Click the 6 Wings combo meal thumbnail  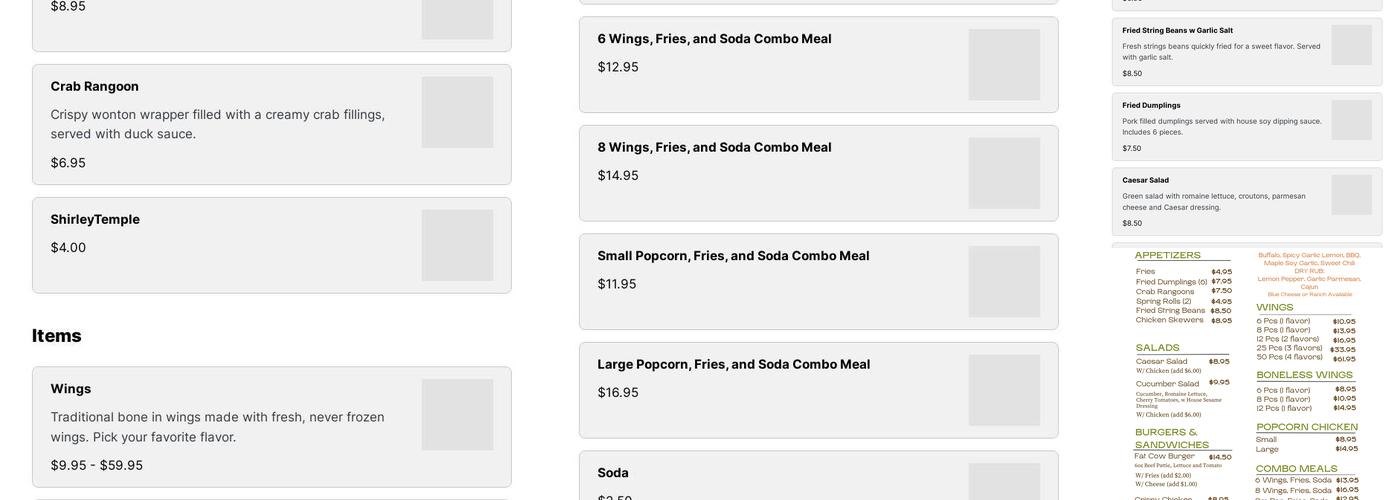[1004, 64]
